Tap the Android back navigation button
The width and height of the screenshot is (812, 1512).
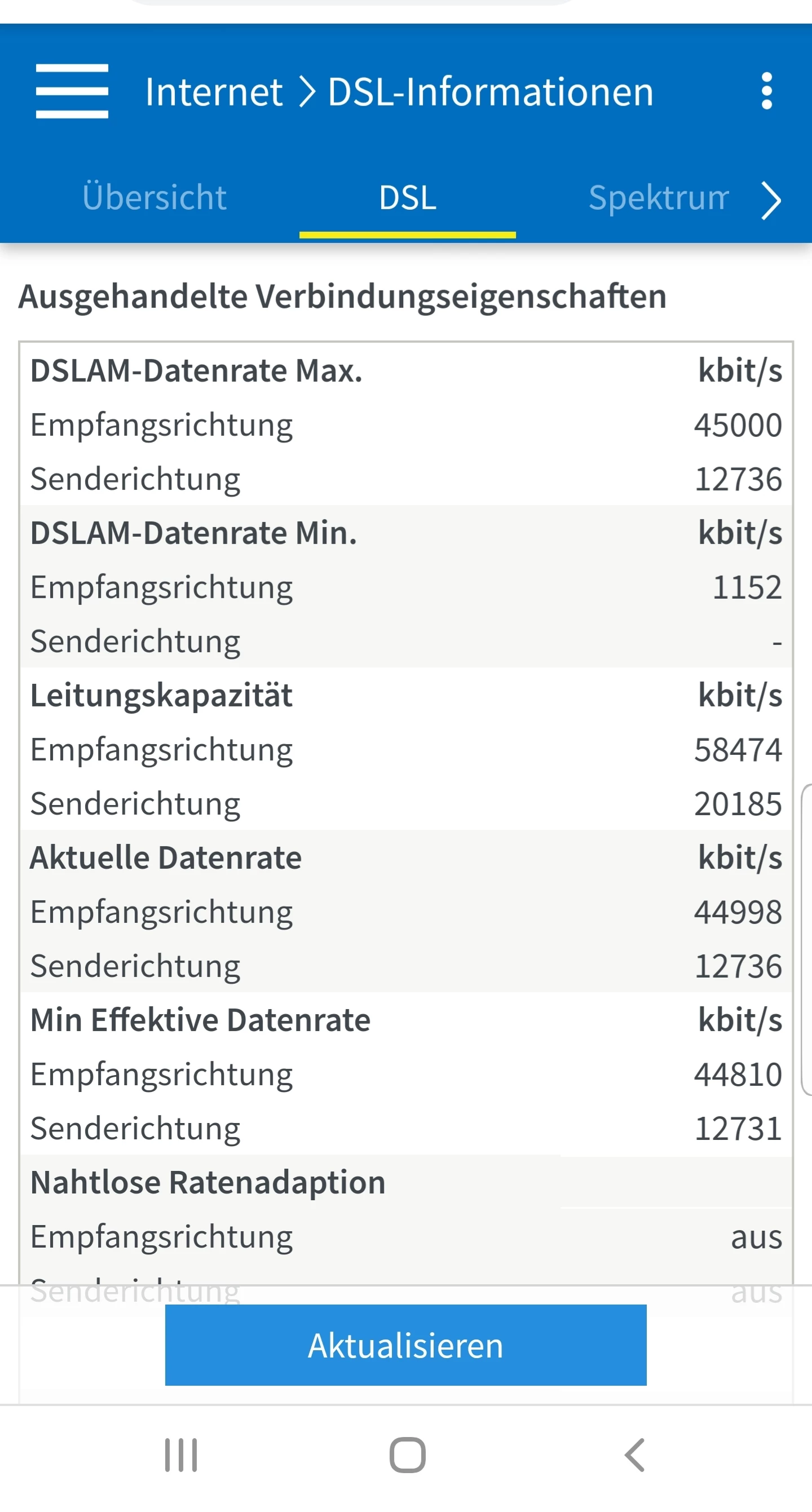[x=635, y=1455]
